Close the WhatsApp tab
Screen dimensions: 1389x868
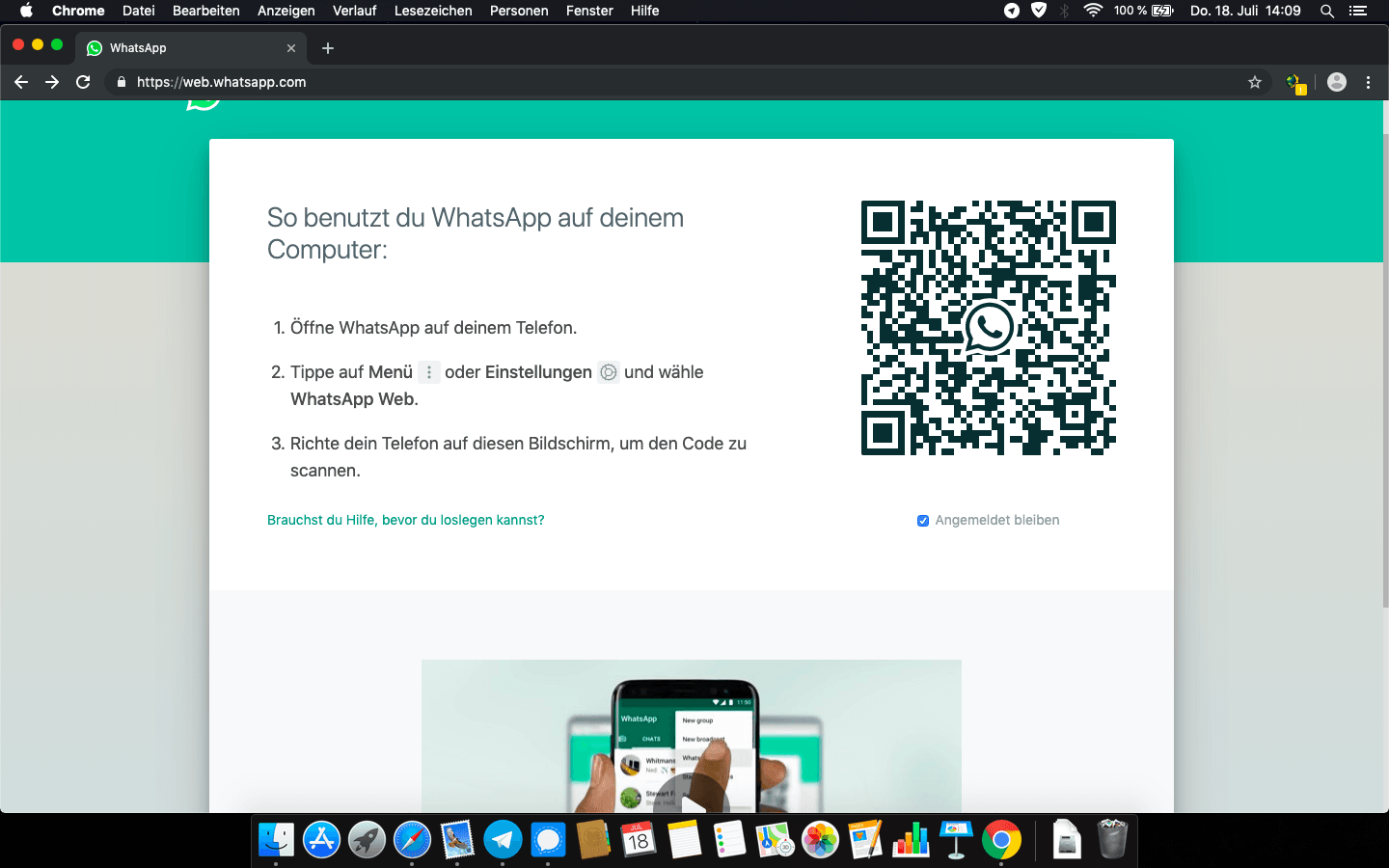[x=291, y=48]
